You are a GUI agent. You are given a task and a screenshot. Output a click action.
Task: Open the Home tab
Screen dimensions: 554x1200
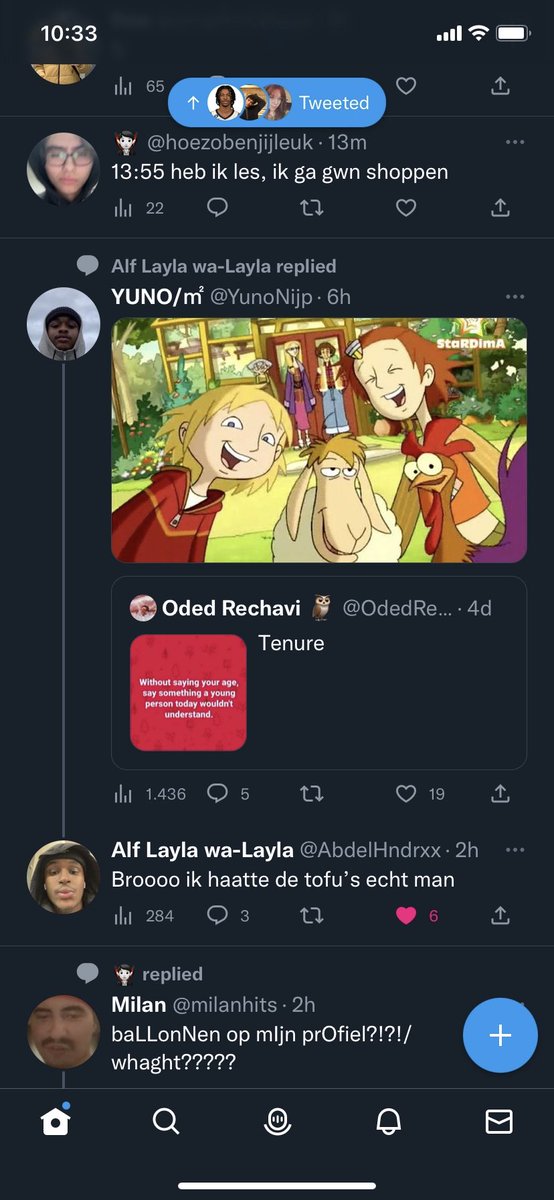[56, 1122]
